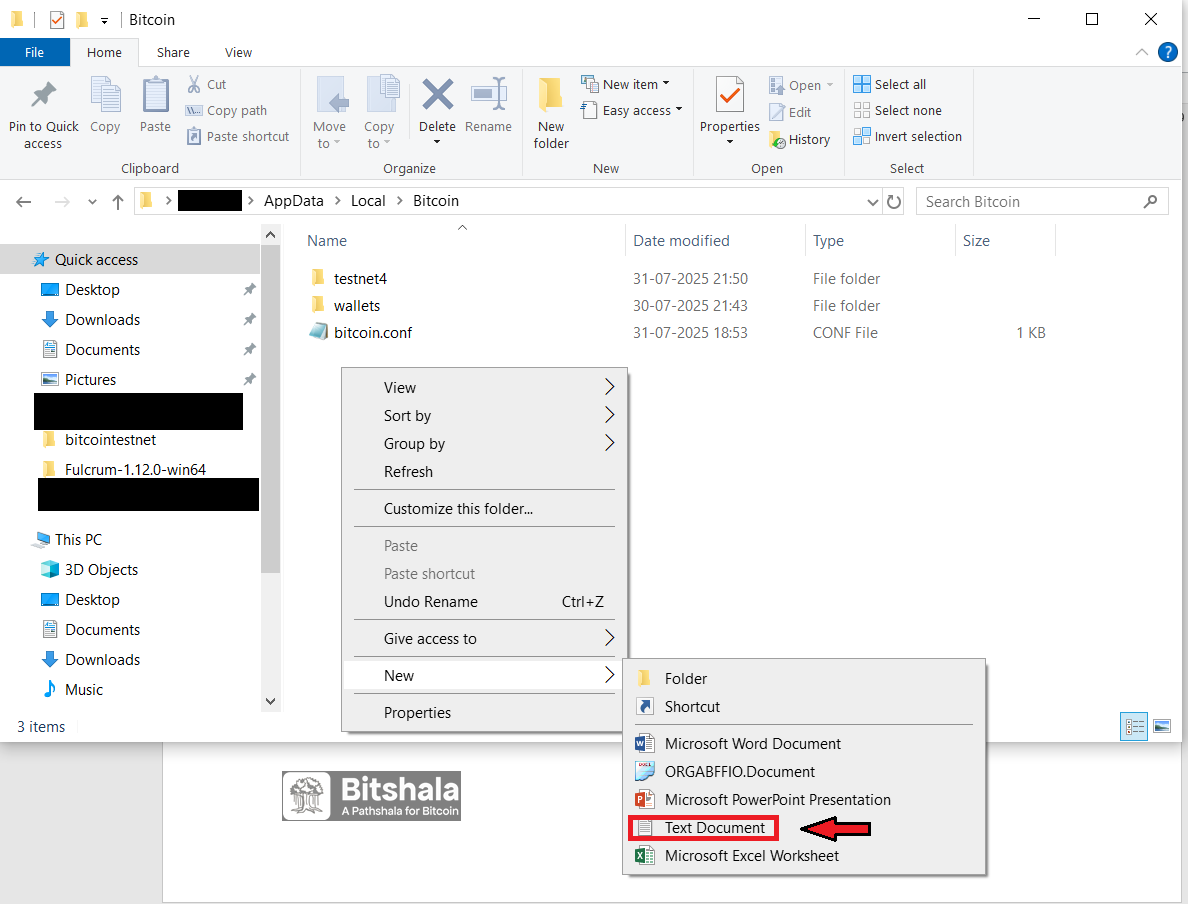Viewport: 1188px width, 904px height.
Task: Switch to the Share tab
Action: click(x=173, y=52)
